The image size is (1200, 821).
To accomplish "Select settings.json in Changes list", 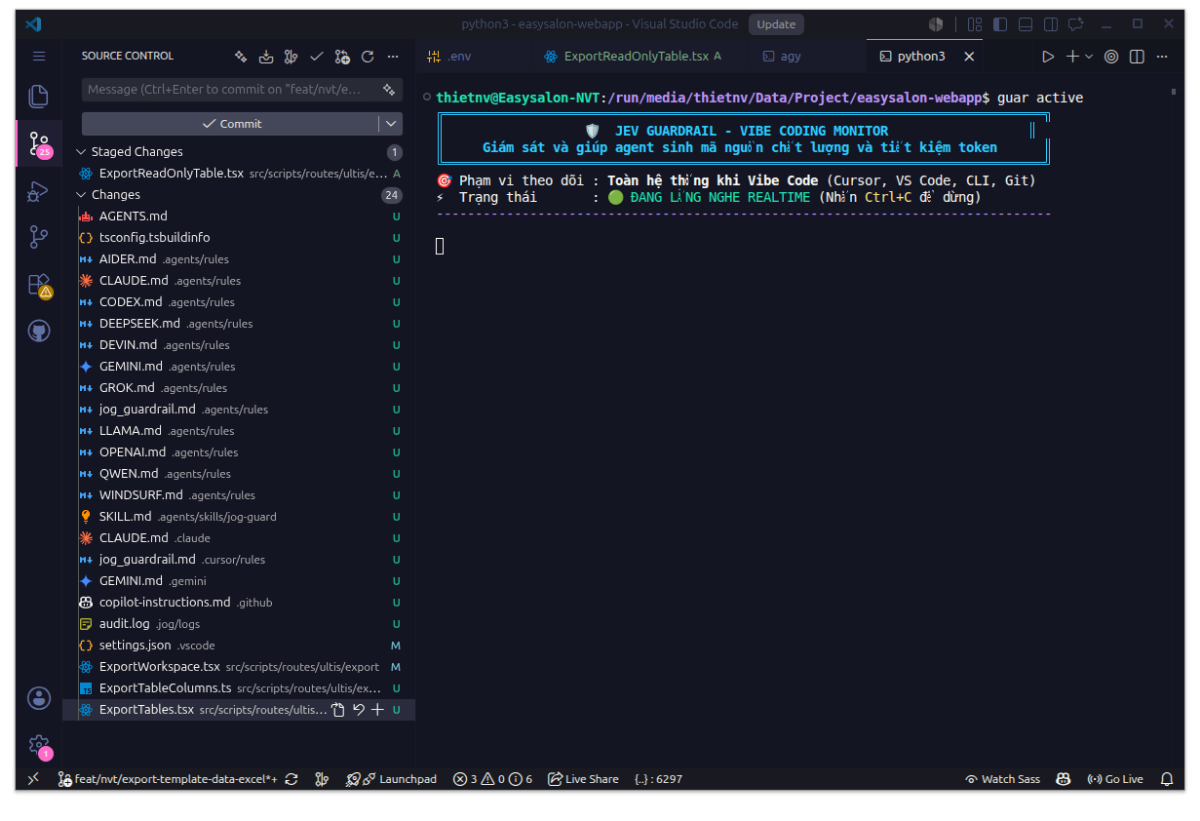I will [x=238, y=645].
